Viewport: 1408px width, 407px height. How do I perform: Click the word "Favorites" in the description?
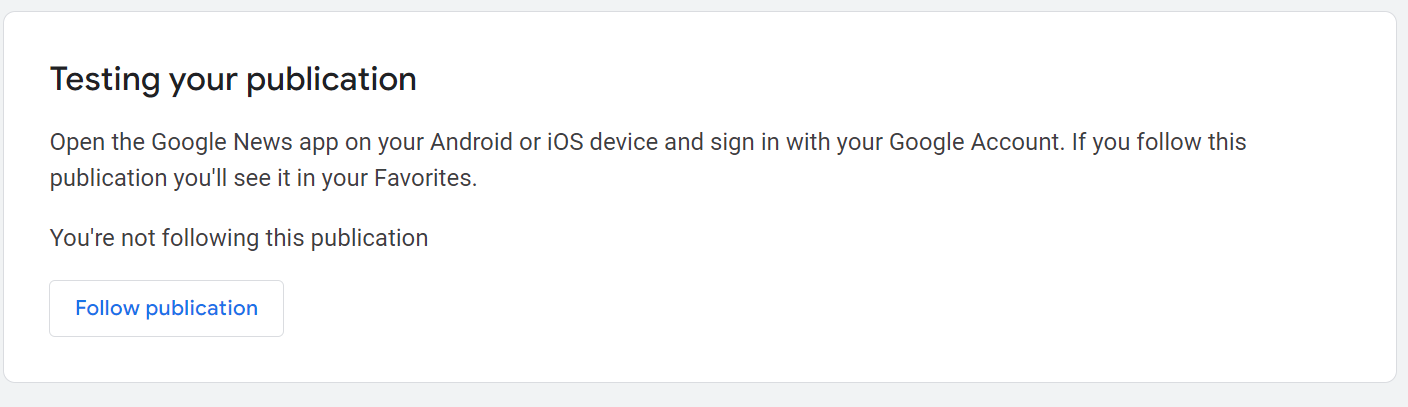point(425,181)
